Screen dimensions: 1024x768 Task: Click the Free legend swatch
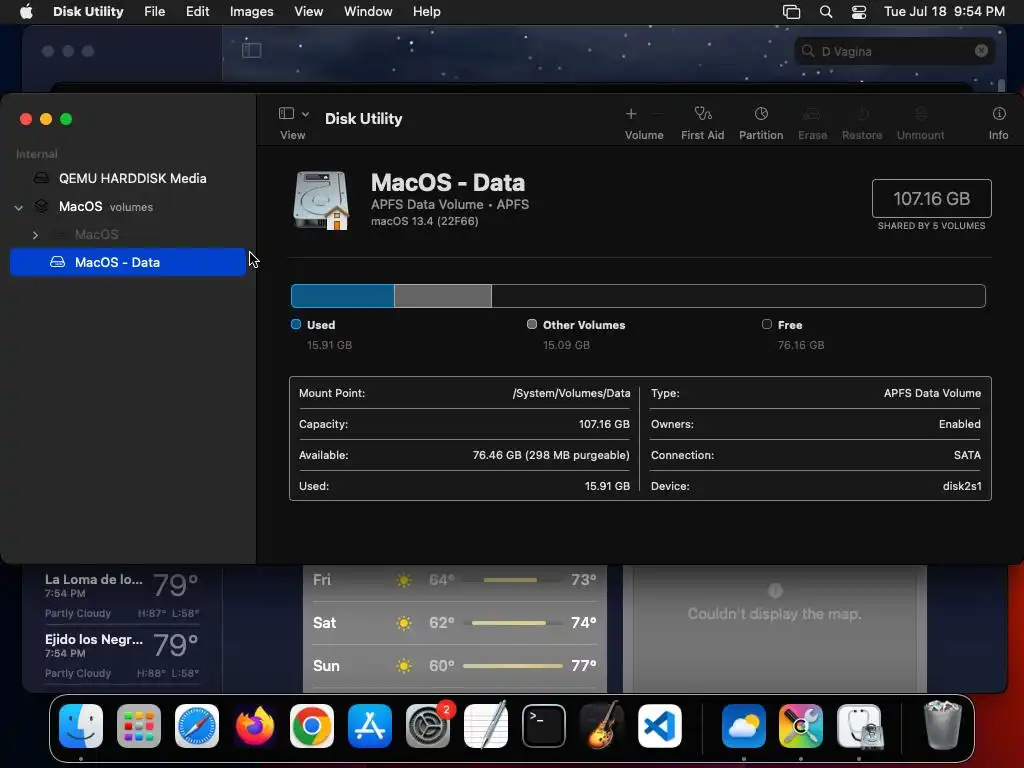point(767,325)
